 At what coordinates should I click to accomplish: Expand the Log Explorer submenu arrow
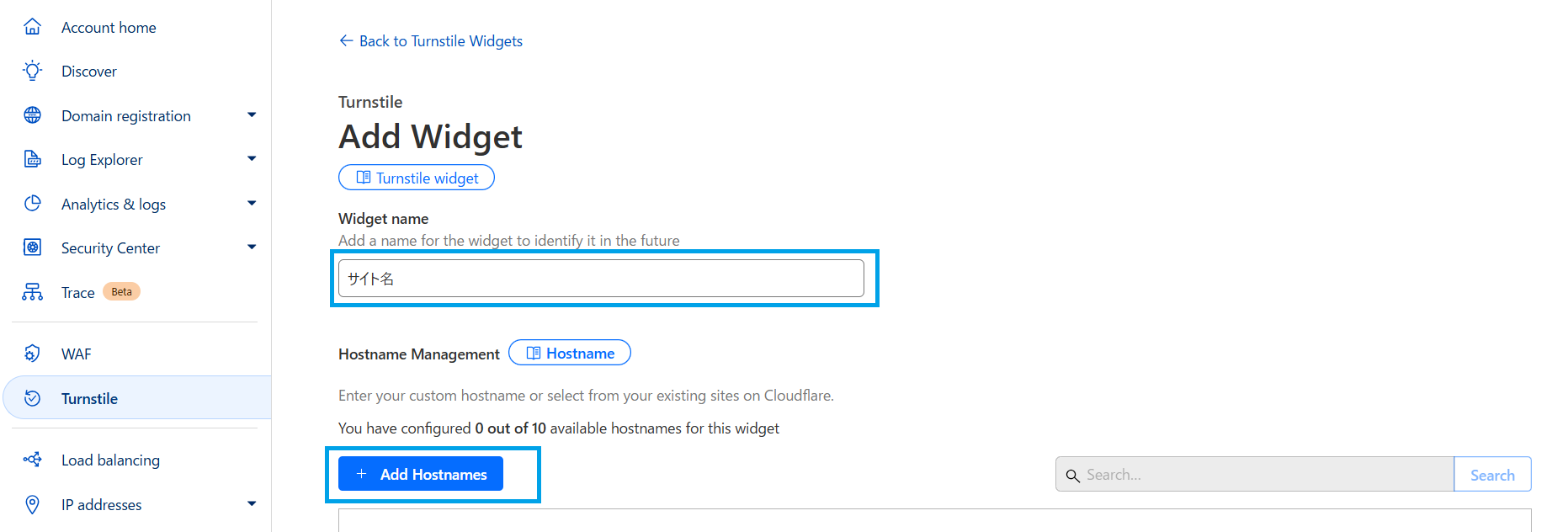(x=252, y=159)
